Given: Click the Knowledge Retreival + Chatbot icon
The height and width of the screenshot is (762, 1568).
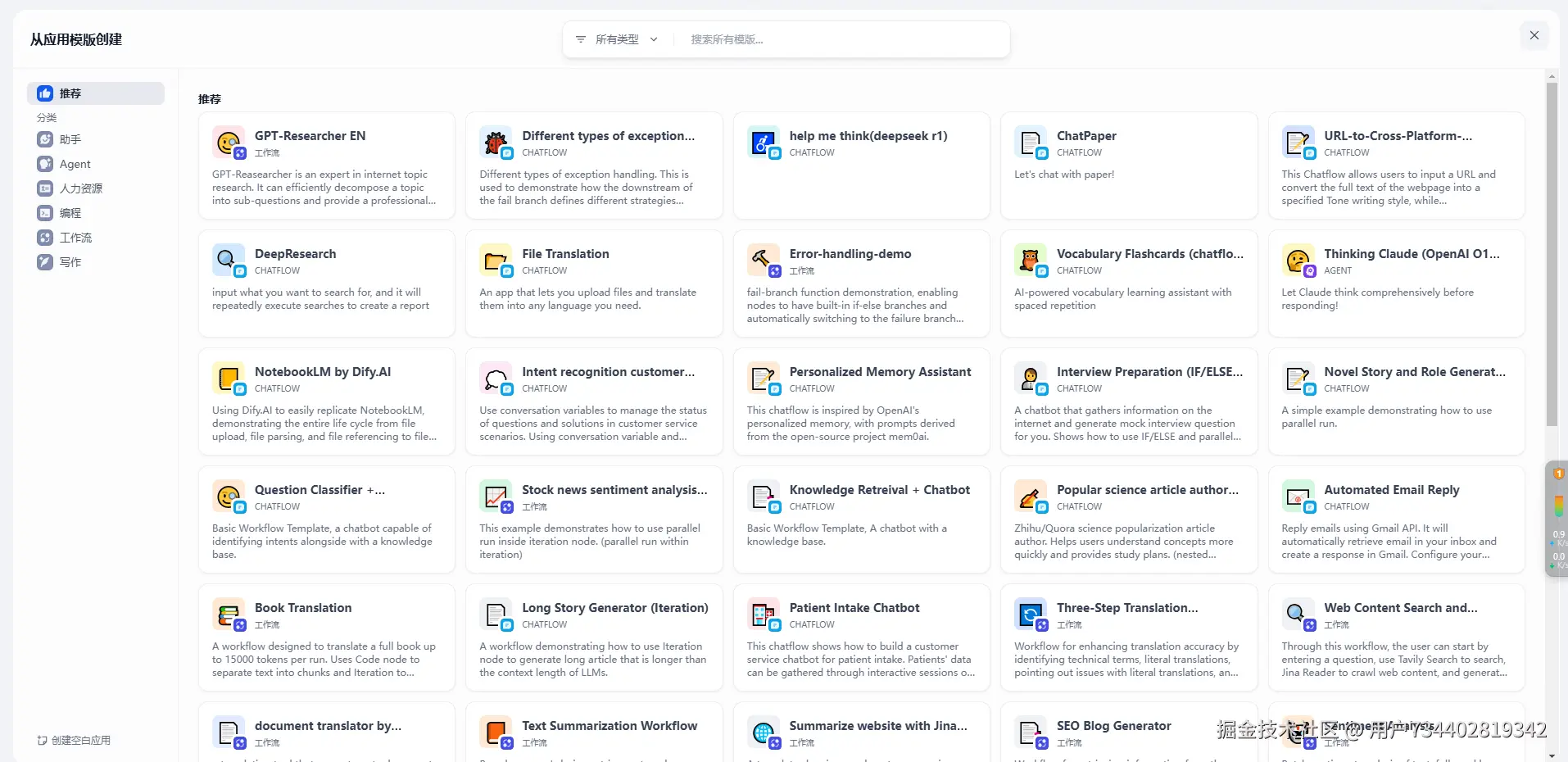Looking at the screenshot, I should coord(764,497).
